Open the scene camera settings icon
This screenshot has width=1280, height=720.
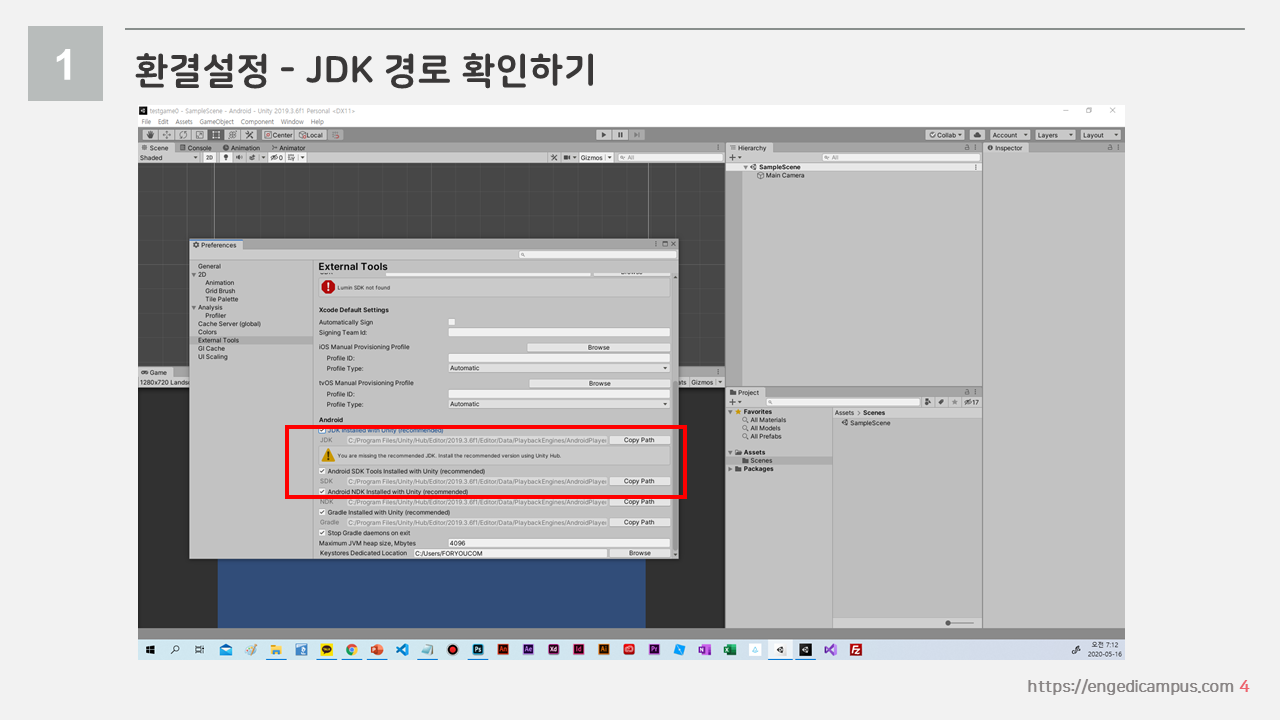coord(570,157)
